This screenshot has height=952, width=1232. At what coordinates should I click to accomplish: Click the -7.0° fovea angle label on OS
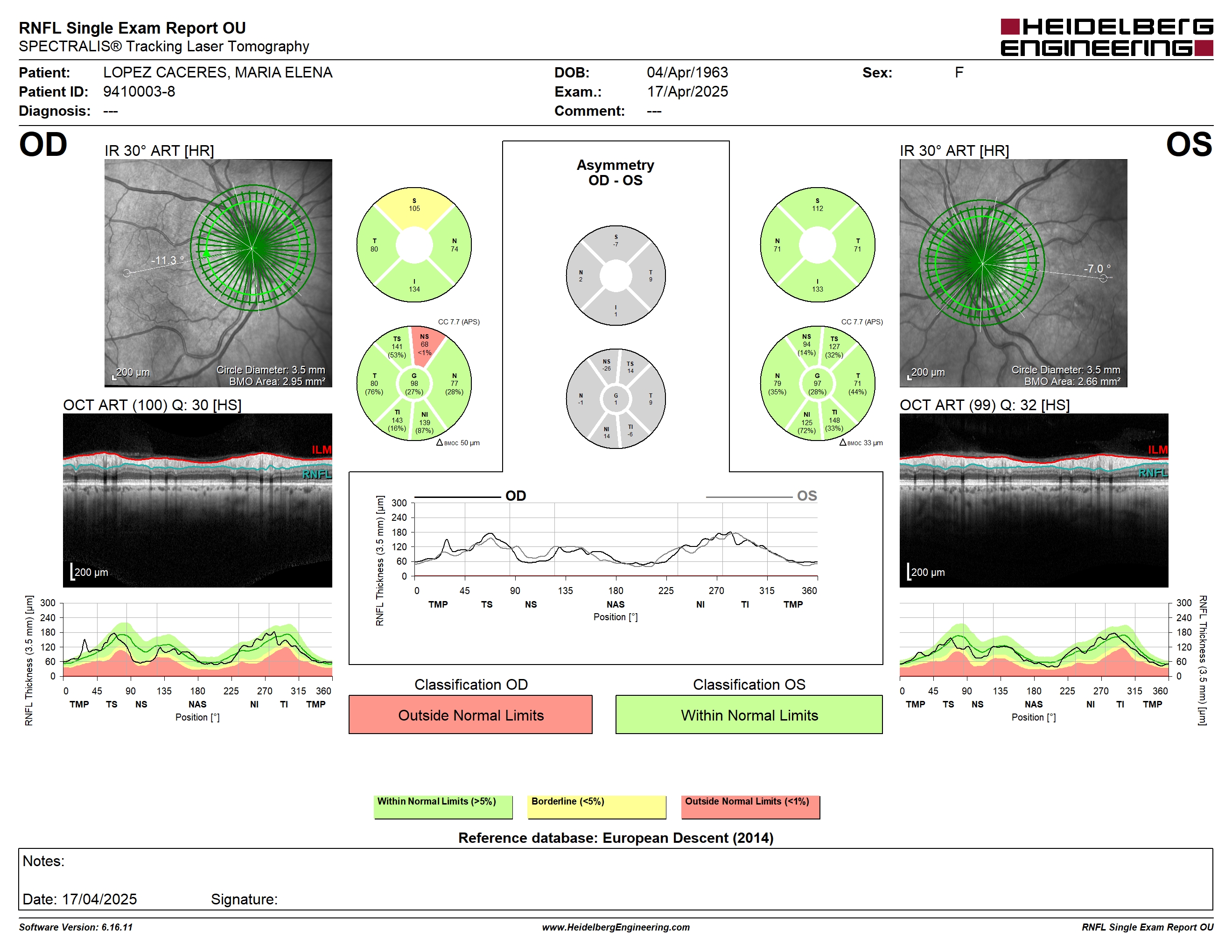tap(1097, 268)
